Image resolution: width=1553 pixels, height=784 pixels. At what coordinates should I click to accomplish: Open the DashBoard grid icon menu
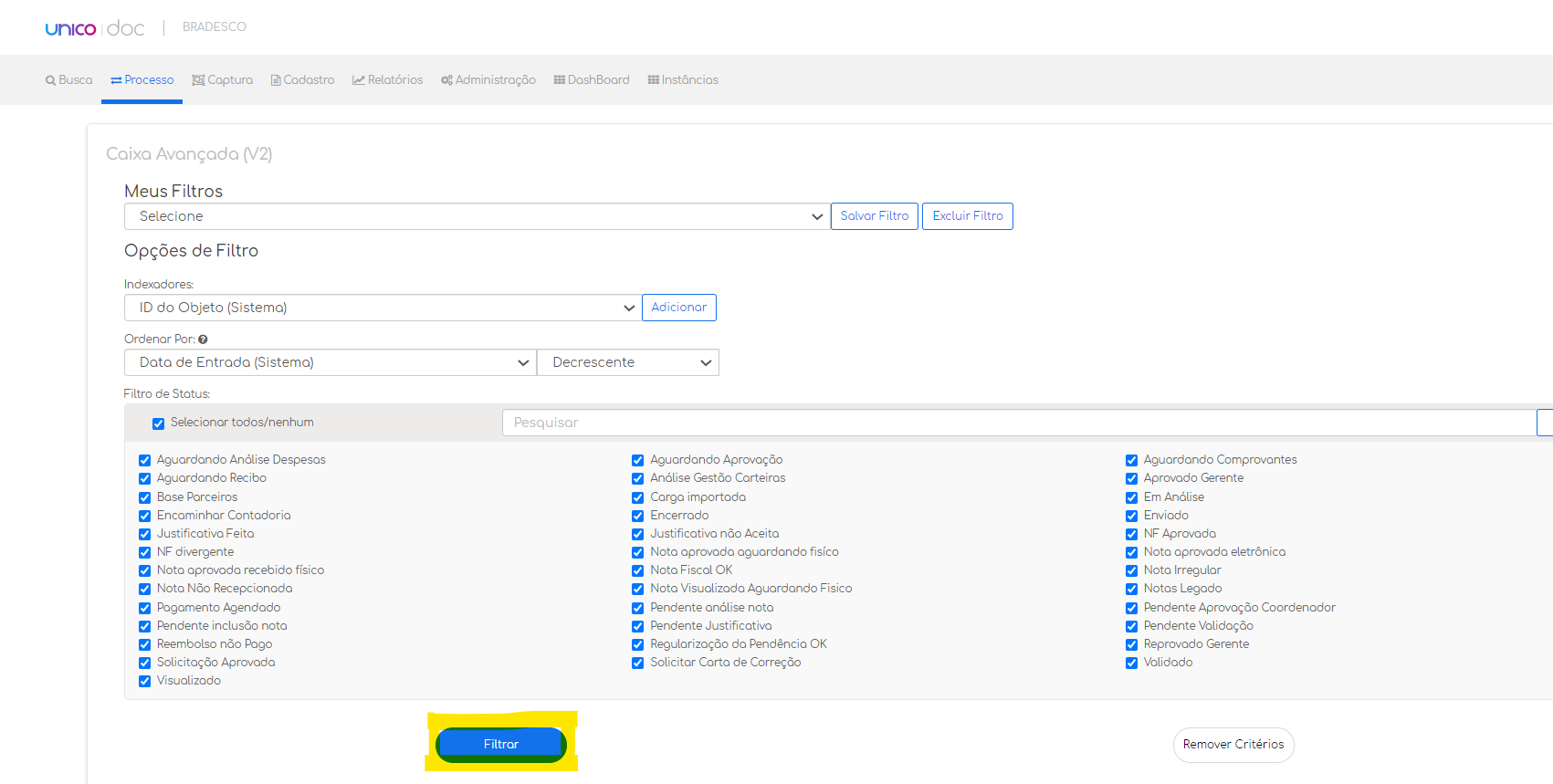tap(559, 80)
